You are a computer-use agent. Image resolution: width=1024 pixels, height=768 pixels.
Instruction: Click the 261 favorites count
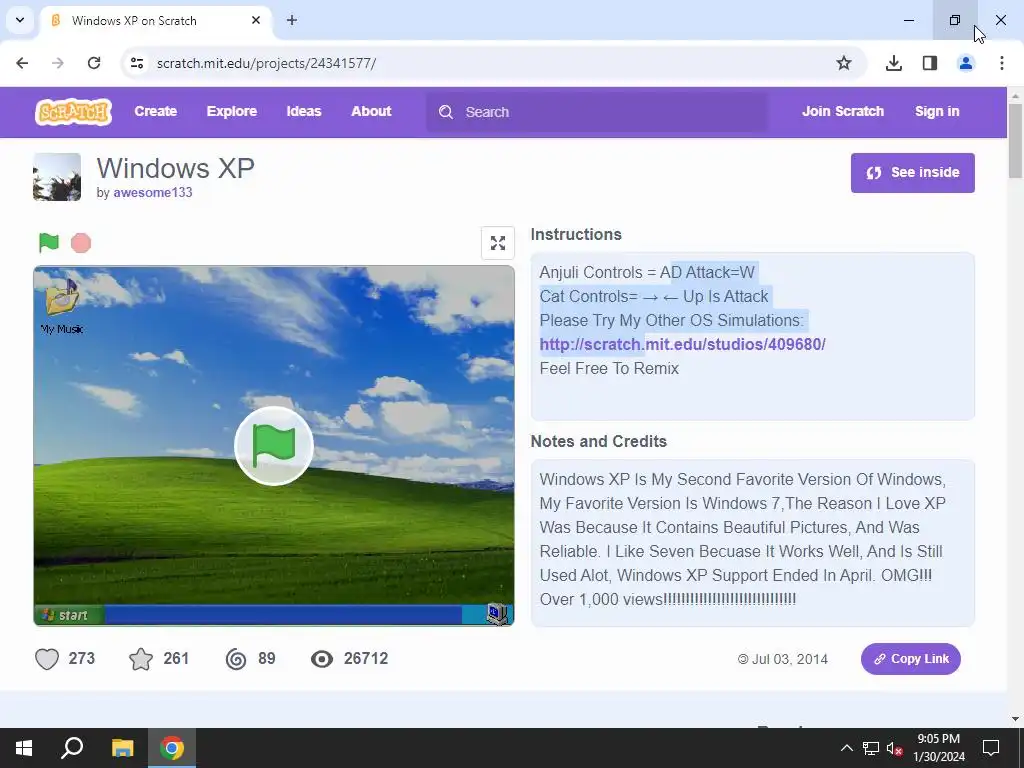point(176,658)
